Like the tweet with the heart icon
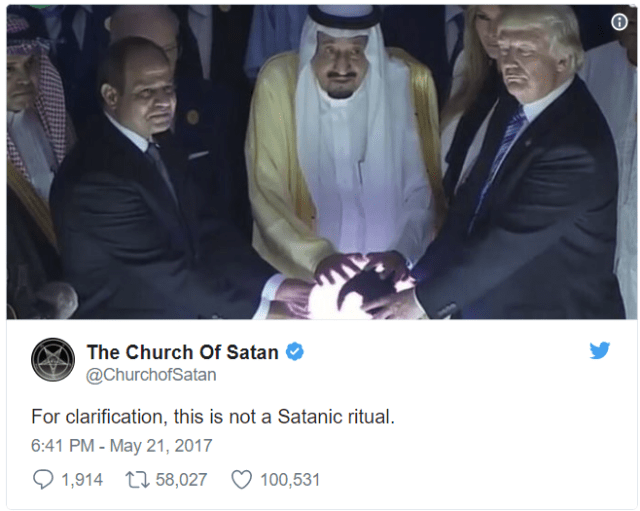 [x=242, y=480]
